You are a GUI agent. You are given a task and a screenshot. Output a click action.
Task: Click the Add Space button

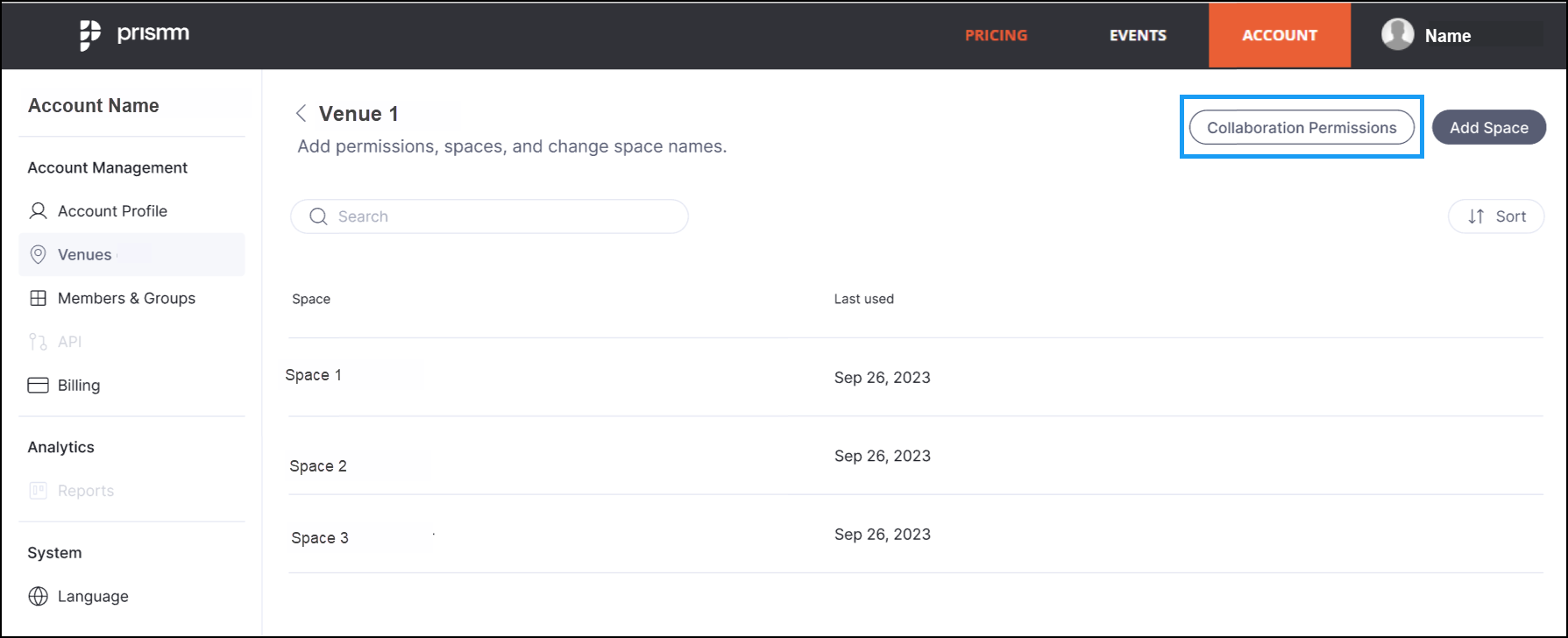tap(1488, 128)
